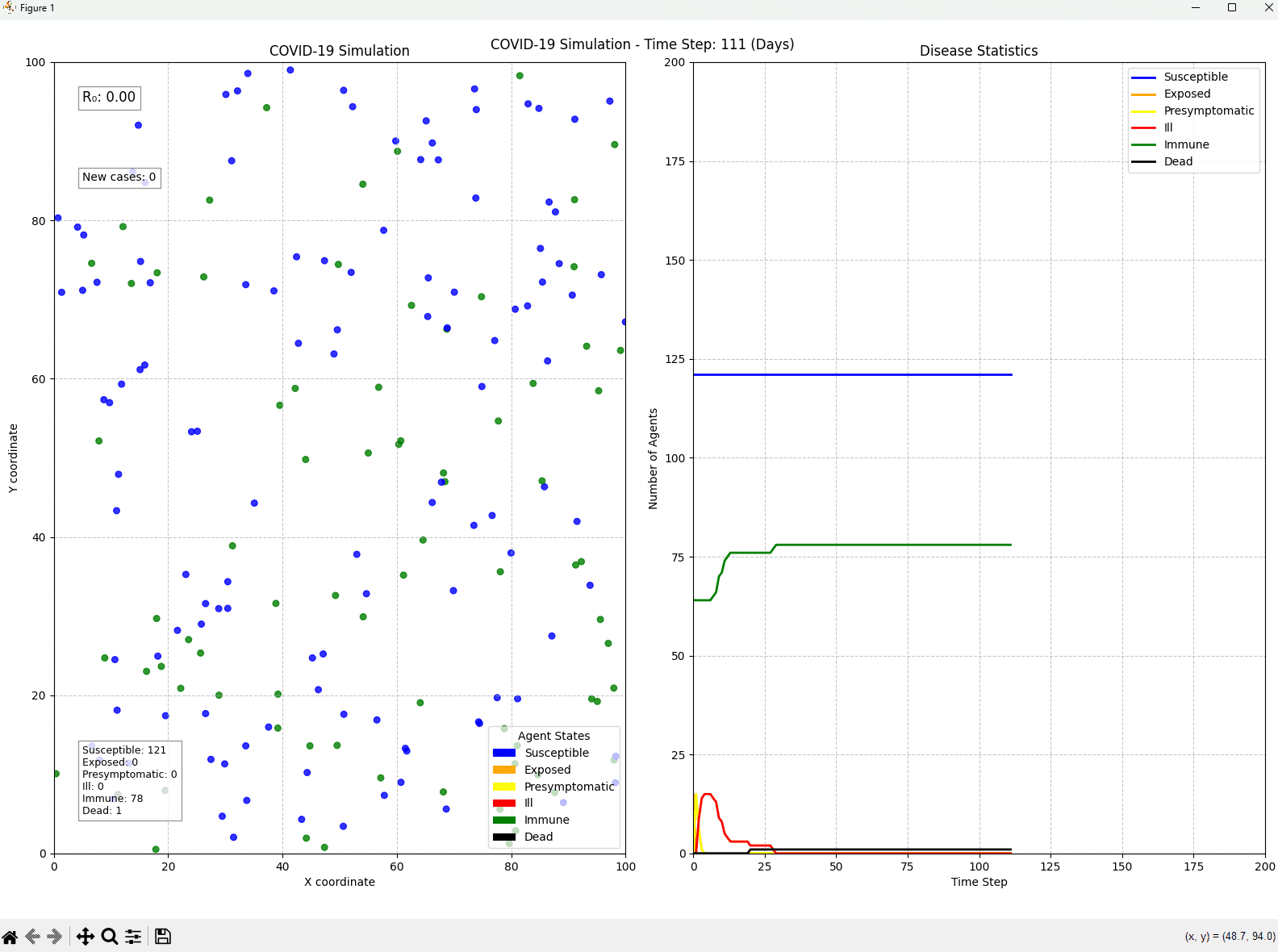1278x952 pixels.
Task: Click the Presymptomatic: 0 count text
Action: click(129, 775)
